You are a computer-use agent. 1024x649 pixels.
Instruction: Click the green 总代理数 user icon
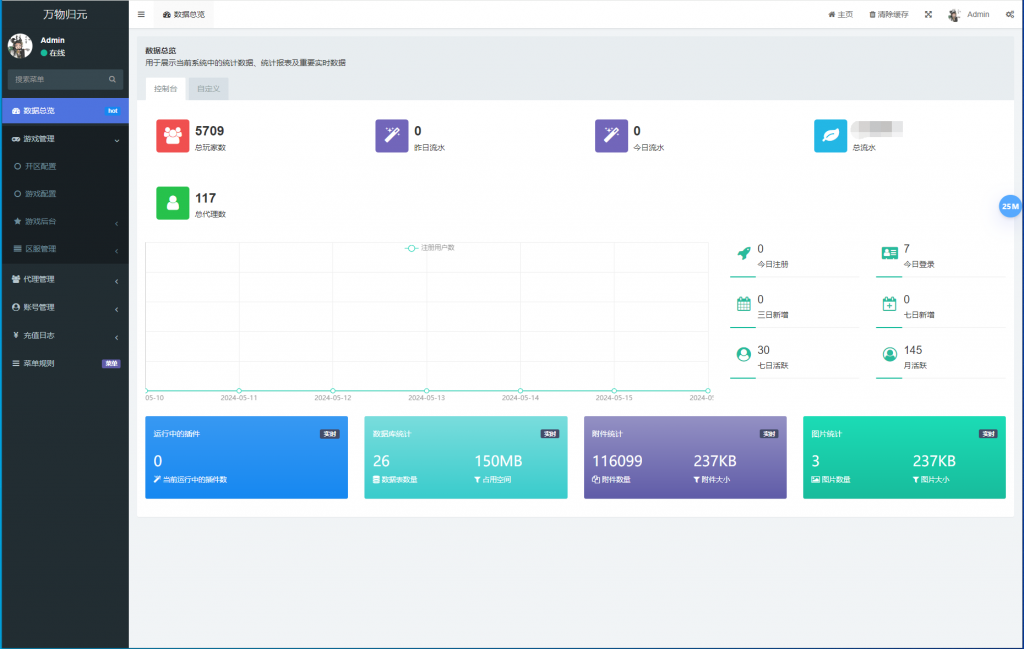pos(172,203)
